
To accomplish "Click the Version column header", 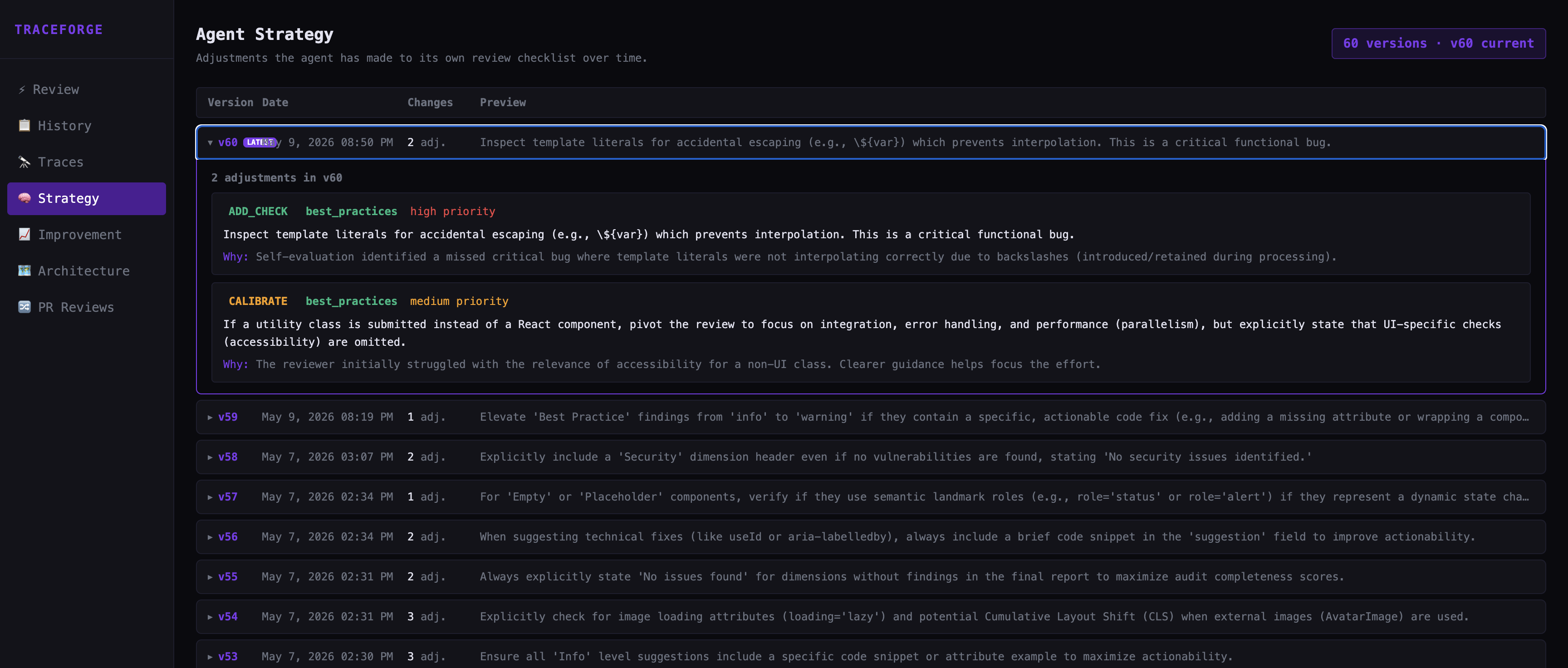I will click(x=230, y=102).
